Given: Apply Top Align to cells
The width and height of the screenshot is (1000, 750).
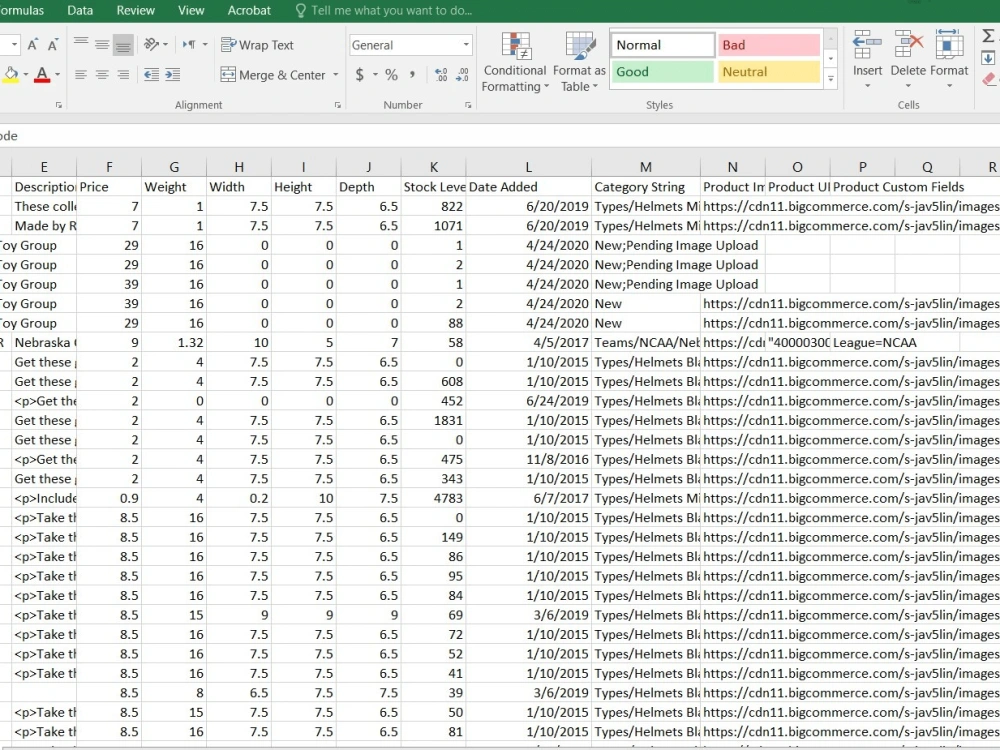Looking at the screenshot, I should 81,44.
